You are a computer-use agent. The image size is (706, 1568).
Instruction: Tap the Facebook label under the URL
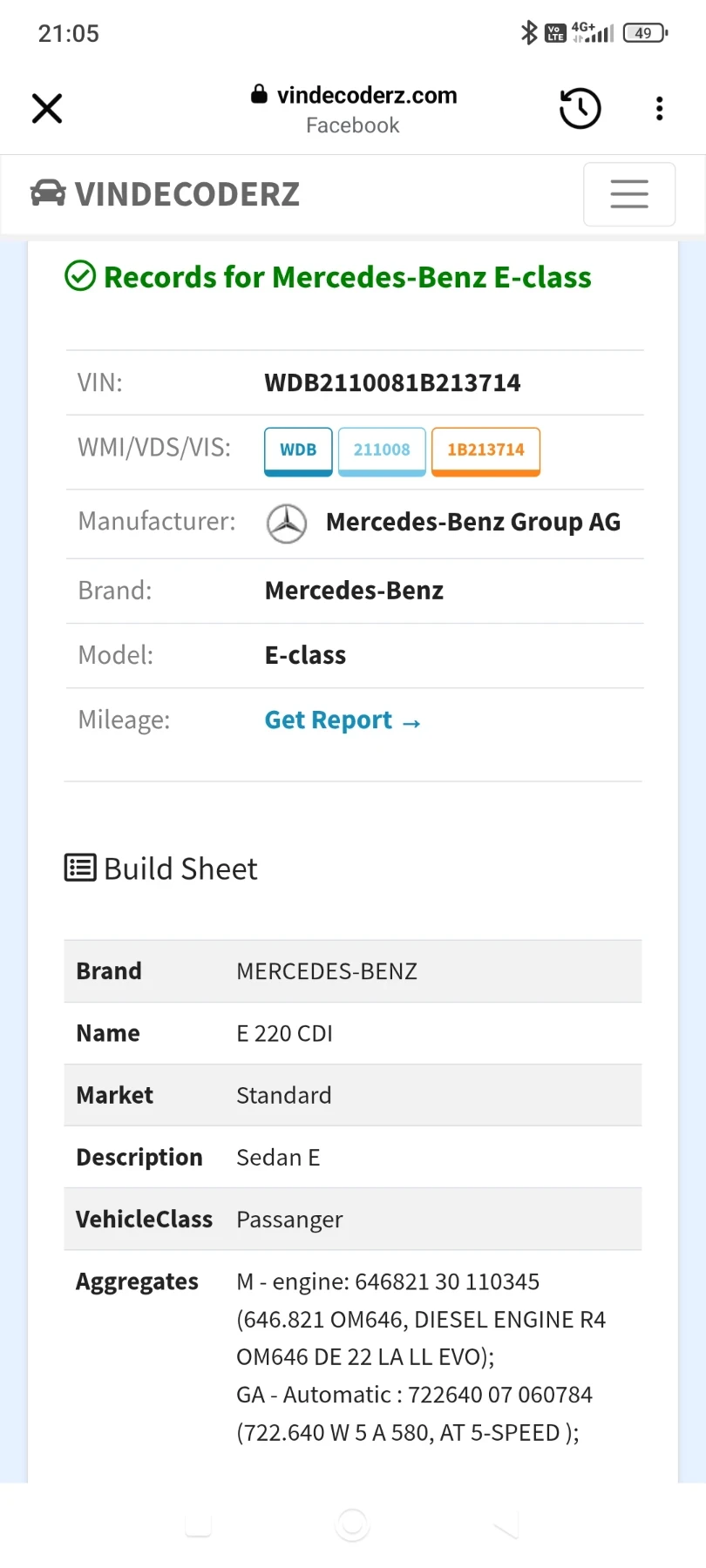pos(353,125)
